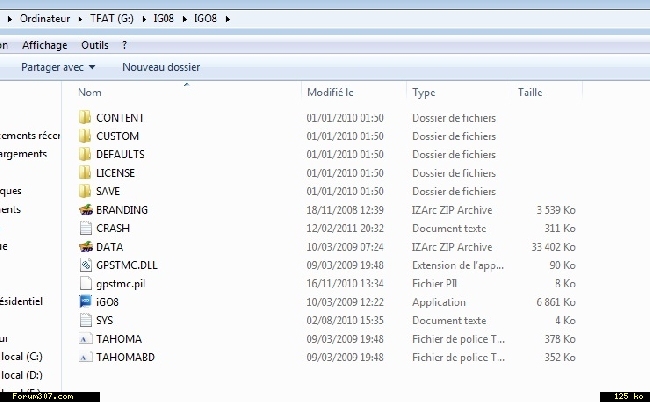Click the BRANDING file name
650x402 pixels.
coord(122,210)
